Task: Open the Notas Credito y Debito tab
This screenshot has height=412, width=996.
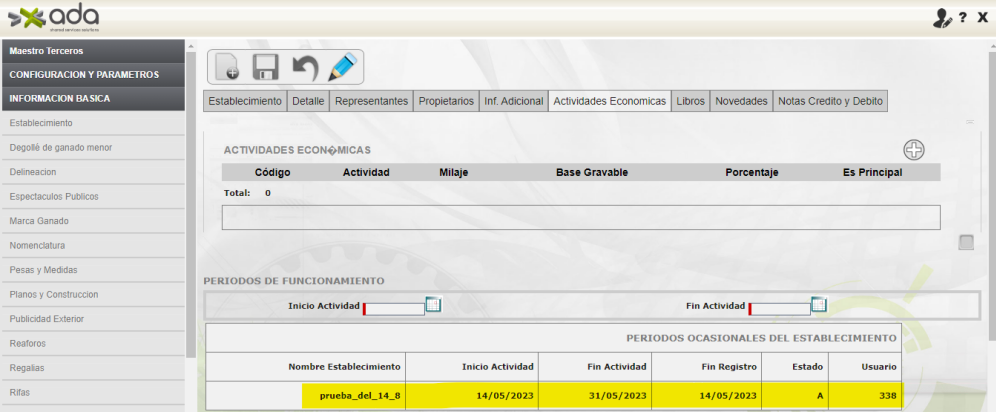Action: pyautogui.click(x=830, y=101)
